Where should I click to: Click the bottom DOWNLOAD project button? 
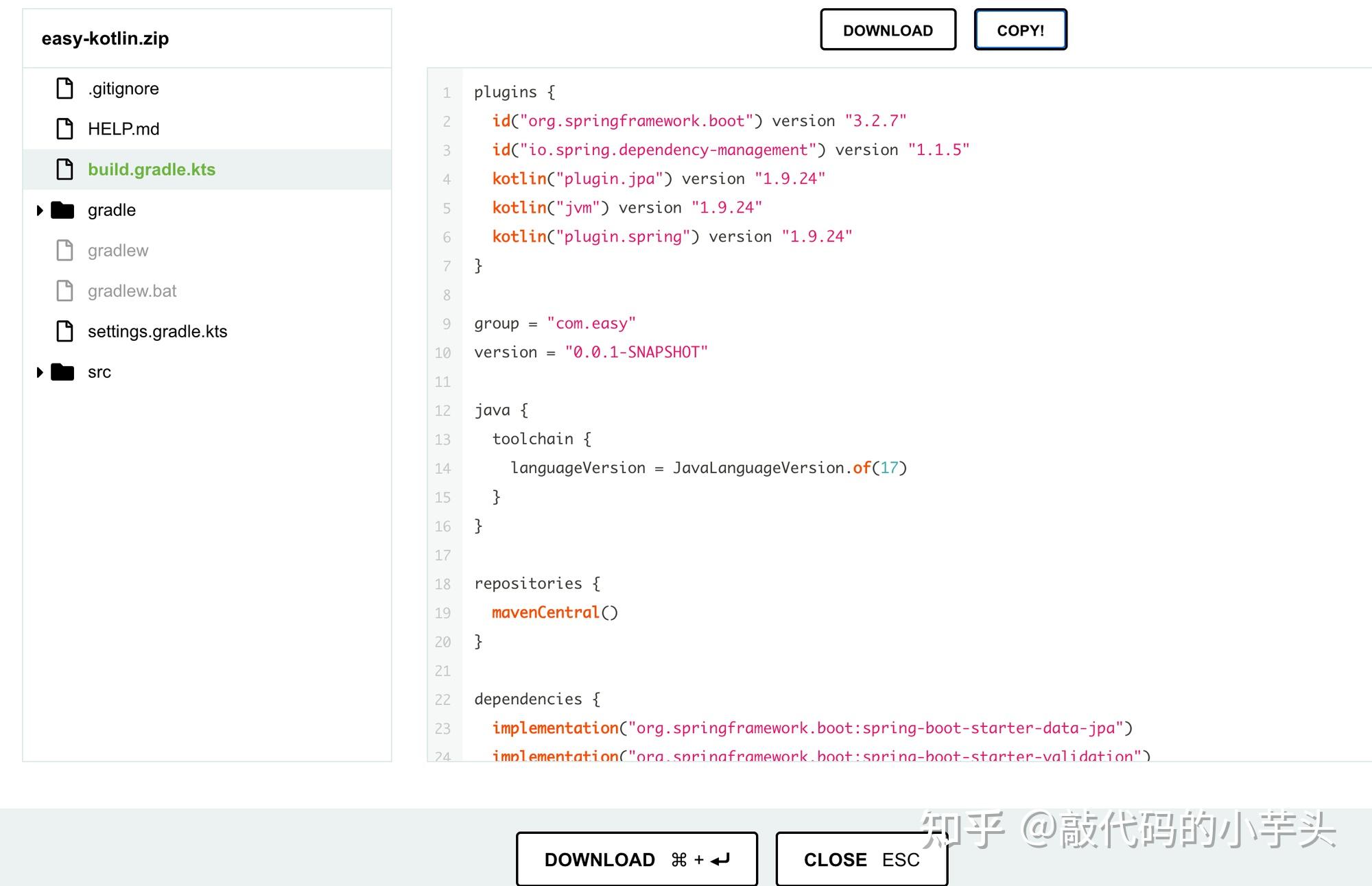[x=636, y=859]
